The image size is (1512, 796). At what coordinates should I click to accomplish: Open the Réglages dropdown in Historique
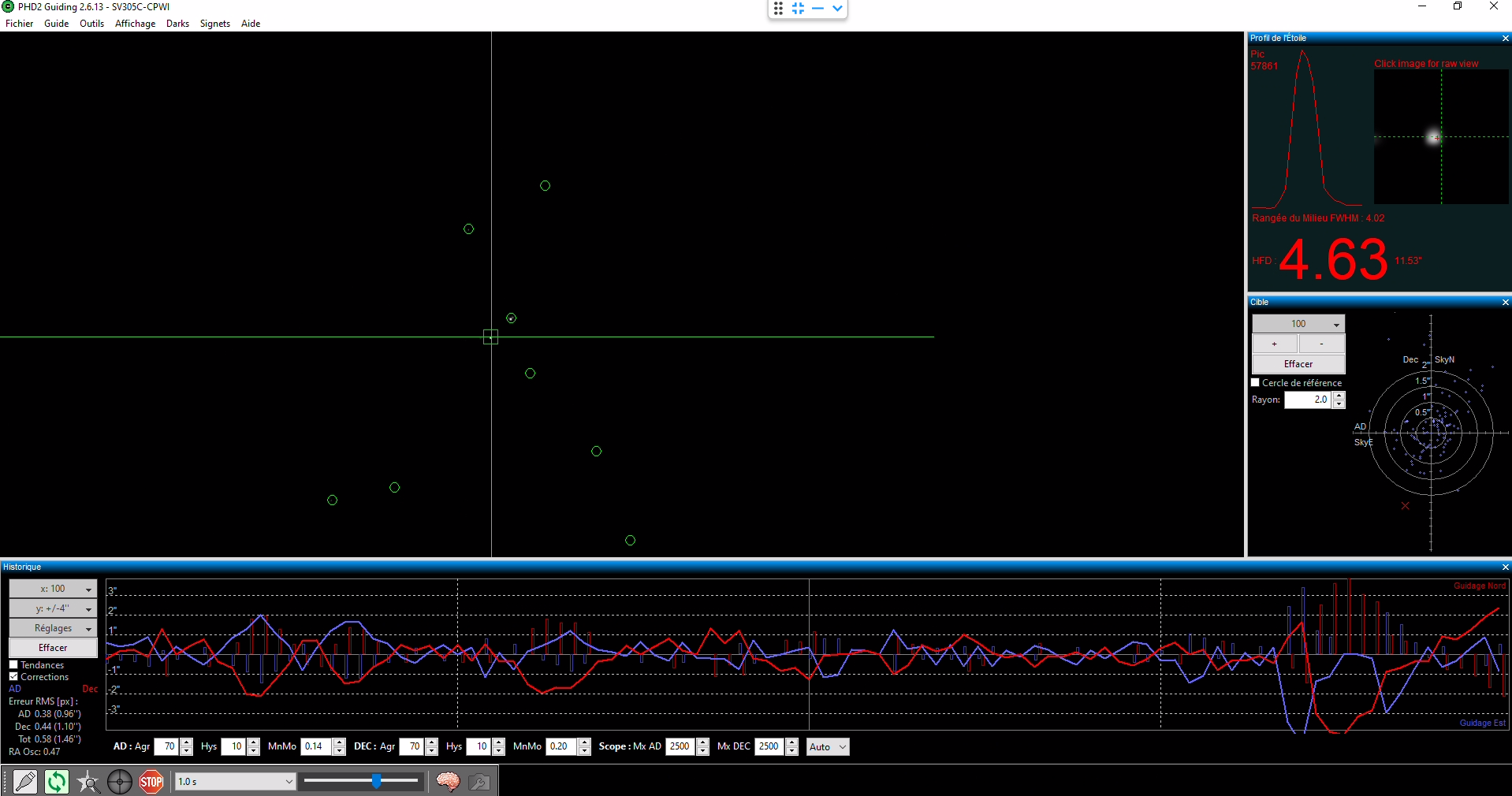pyautogui.click(x=53, y=628)
